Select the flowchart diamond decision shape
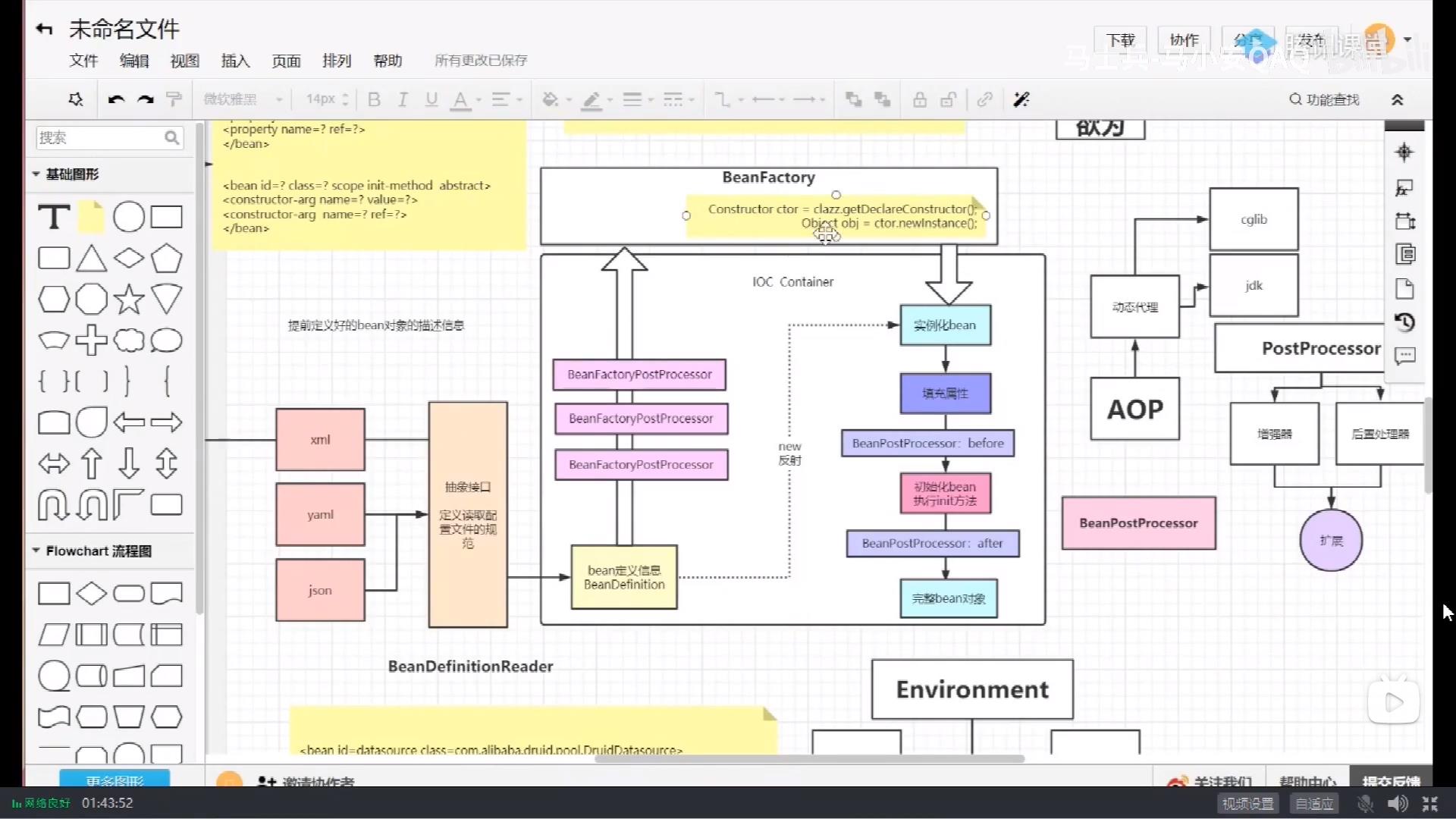This screenshot has height=819, width=1456. 91,593
